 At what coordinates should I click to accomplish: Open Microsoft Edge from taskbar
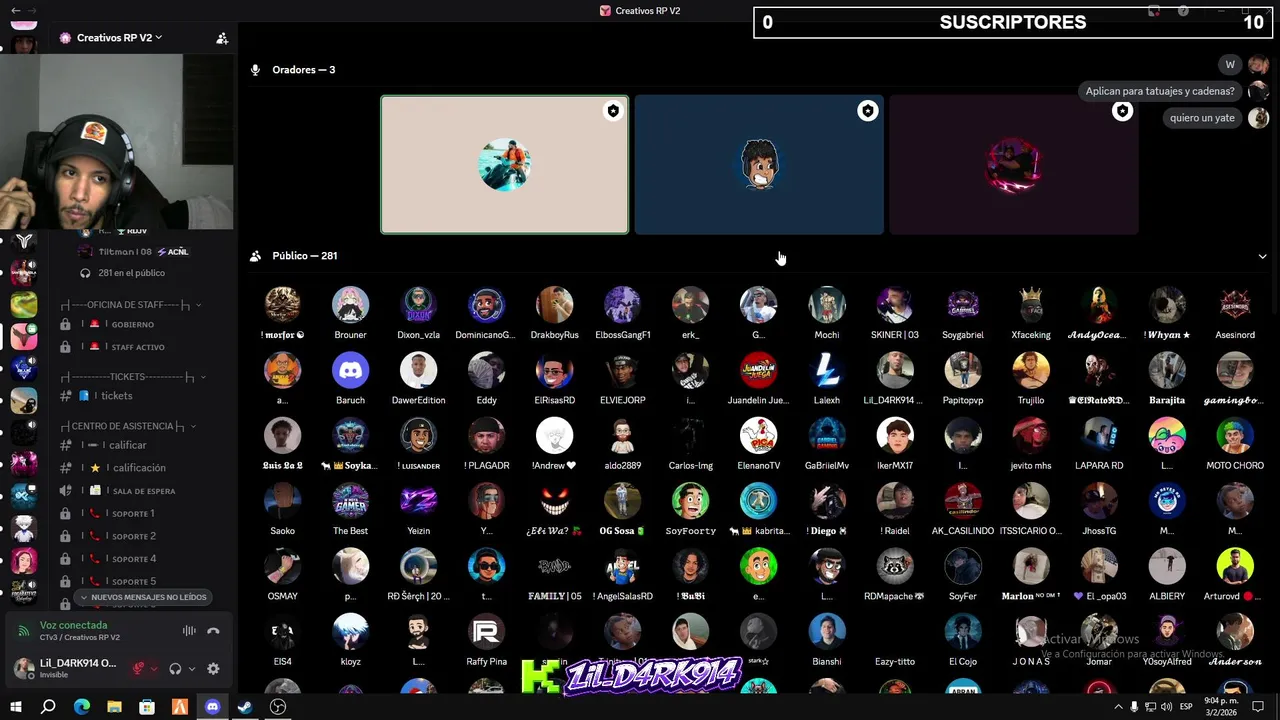(81, 707)
